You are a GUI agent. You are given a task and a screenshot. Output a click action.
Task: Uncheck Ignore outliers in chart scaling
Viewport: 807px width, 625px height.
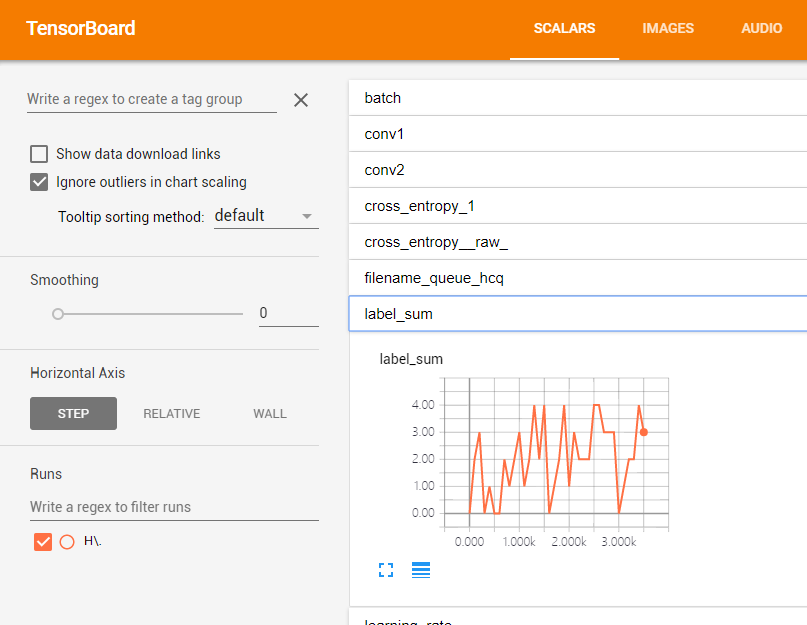point(39,182)
